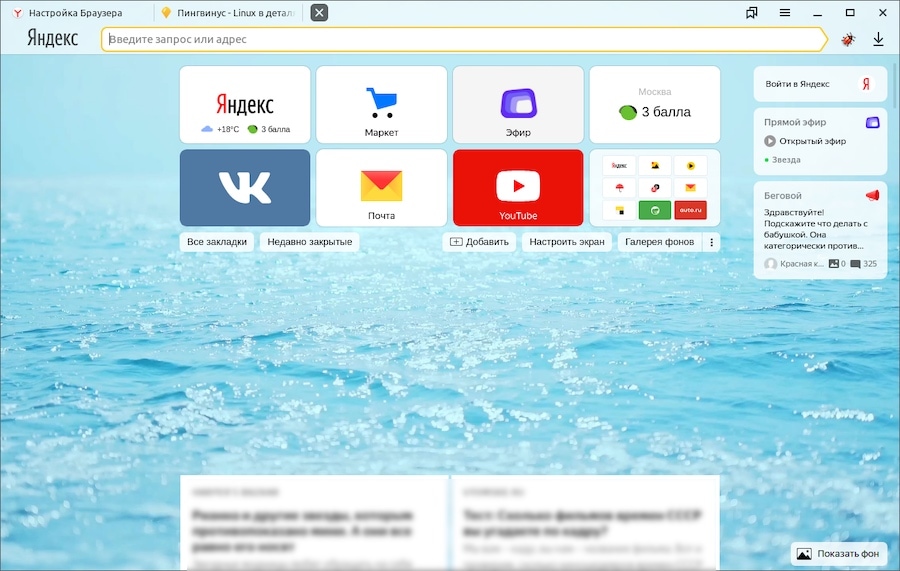Image resolution: width=900 pixels, height=571 pixels.
Task: Open the Москва 3 балла traffic tile
Action: tap(654, 104)
